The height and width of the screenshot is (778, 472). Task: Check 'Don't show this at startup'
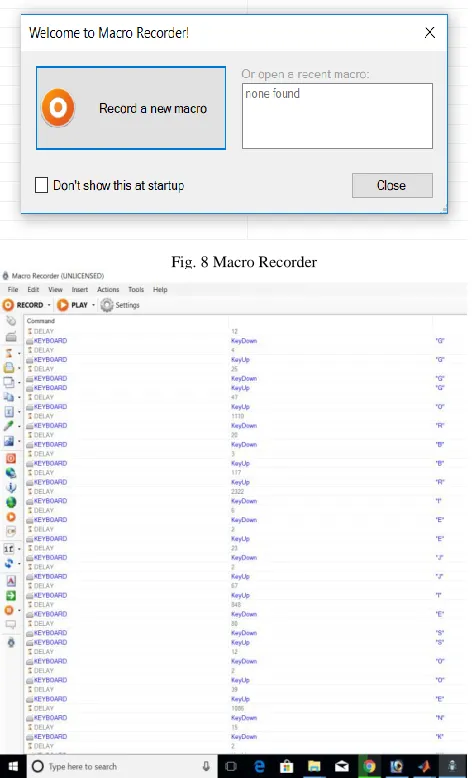click(x=42, y=185)
